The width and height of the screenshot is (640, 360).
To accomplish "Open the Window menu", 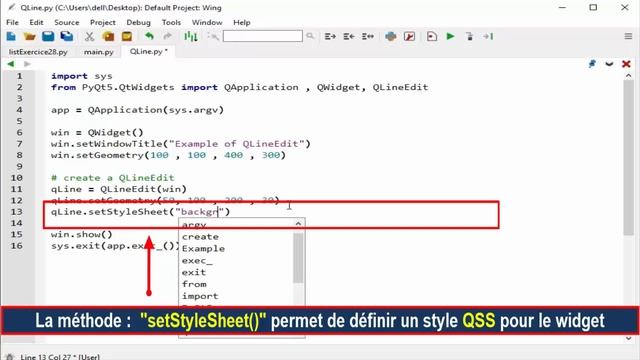I will point(207,22).
